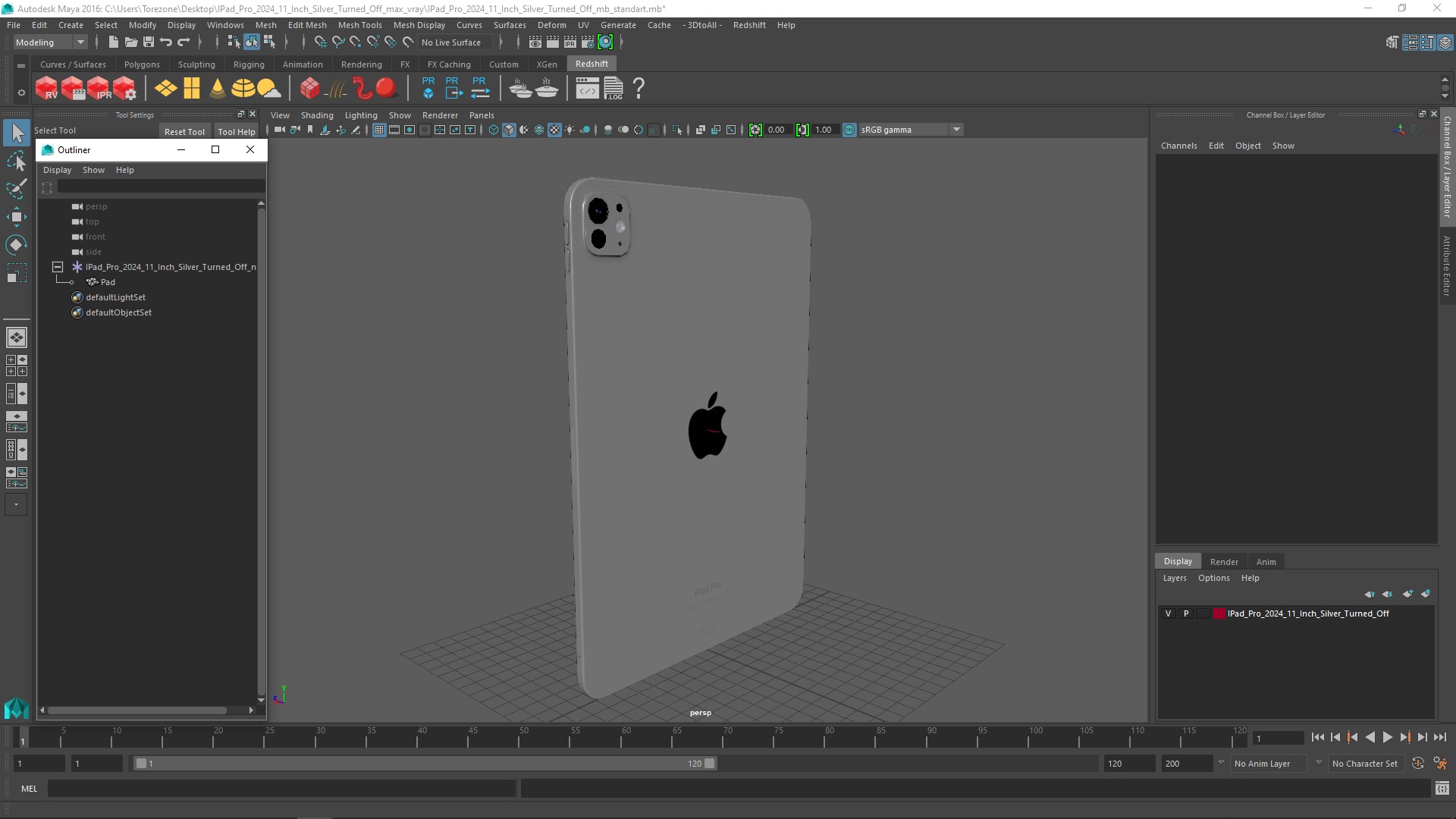This screenshot has width=1456, height=819.
Task: Select the Rotate tool in toolbox
Action: pyautogui.click(x=16, y=245)
